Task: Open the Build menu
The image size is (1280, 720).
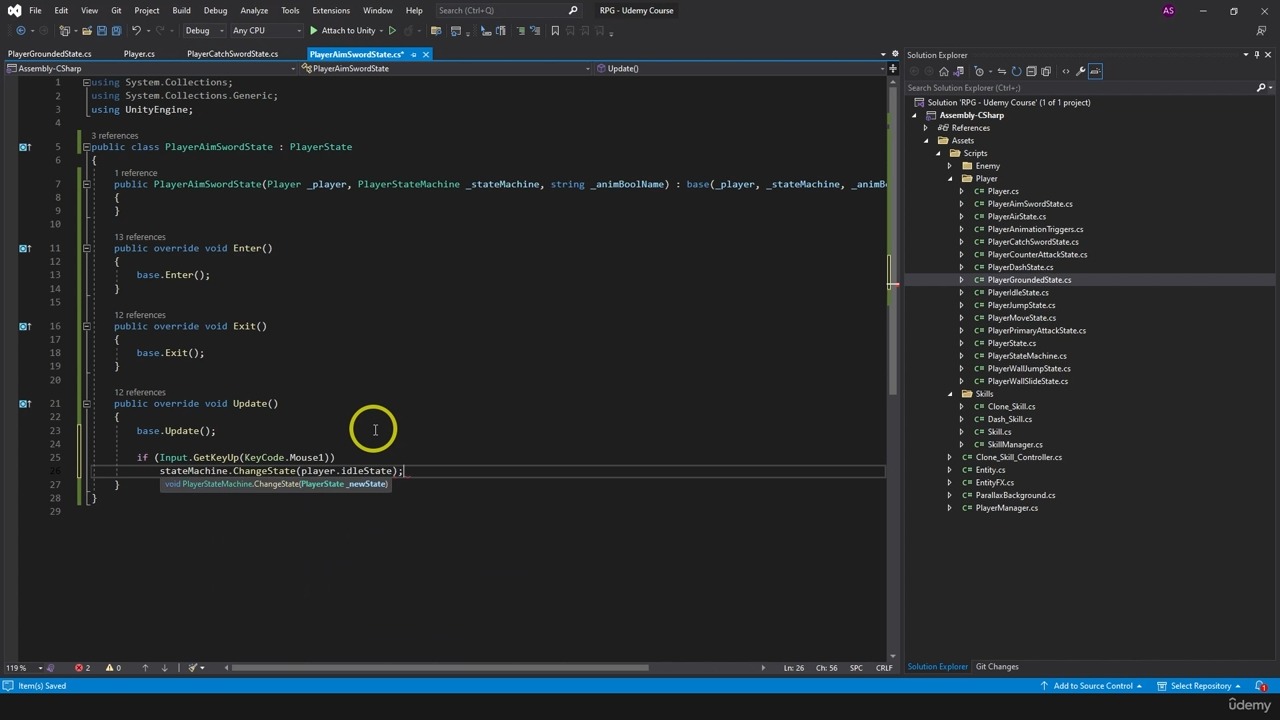Action: [x=181, y=11]
